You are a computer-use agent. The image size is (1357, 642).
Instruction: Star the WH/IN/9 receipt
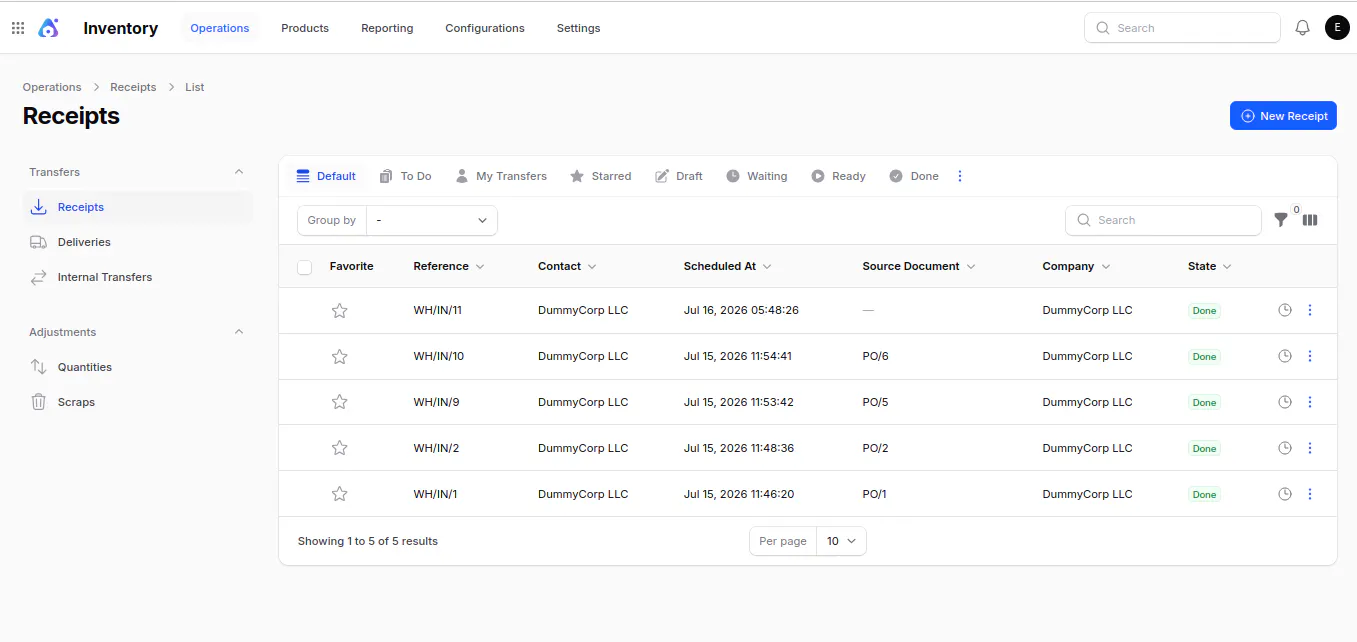(340, 403)
